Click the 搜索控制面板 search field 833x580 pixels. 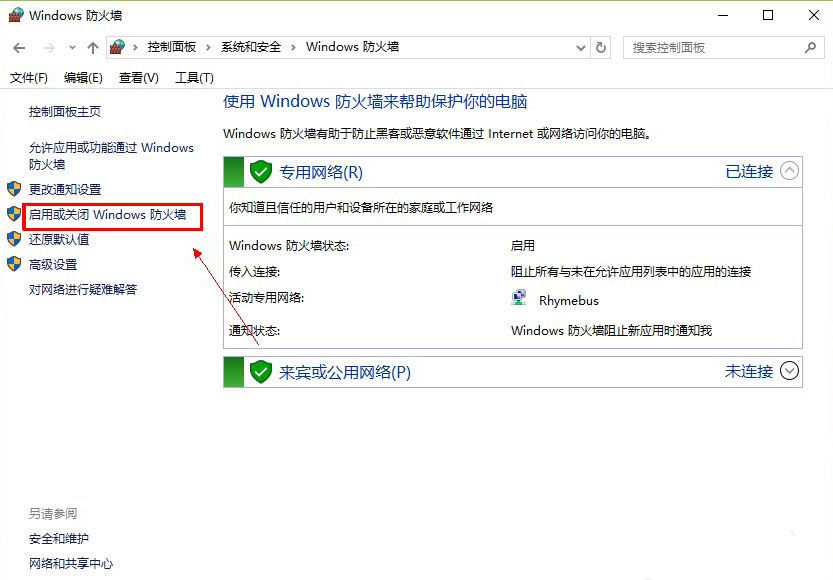(x=715, y=48)
